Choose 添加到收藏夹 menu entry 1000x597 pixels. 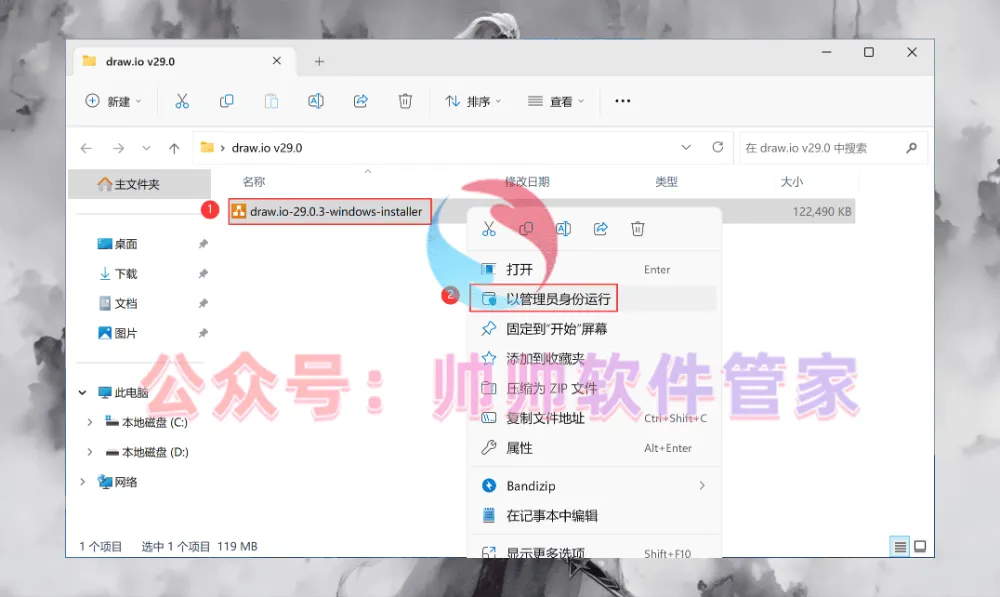pos(594,358)
